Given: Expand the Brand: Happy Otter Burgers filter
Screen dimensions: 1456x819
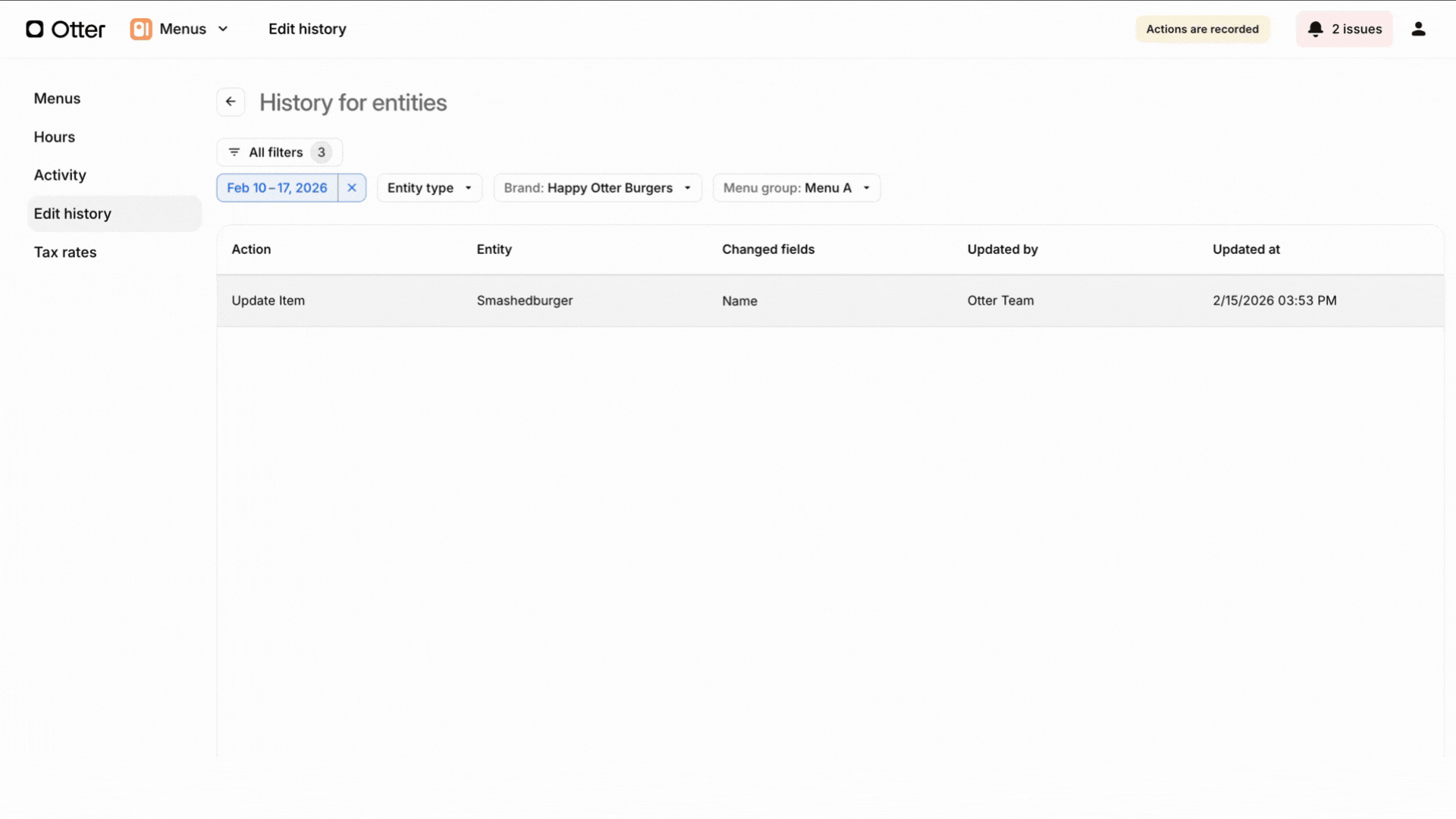Looking at the screenshot, I should coord(598,187).
